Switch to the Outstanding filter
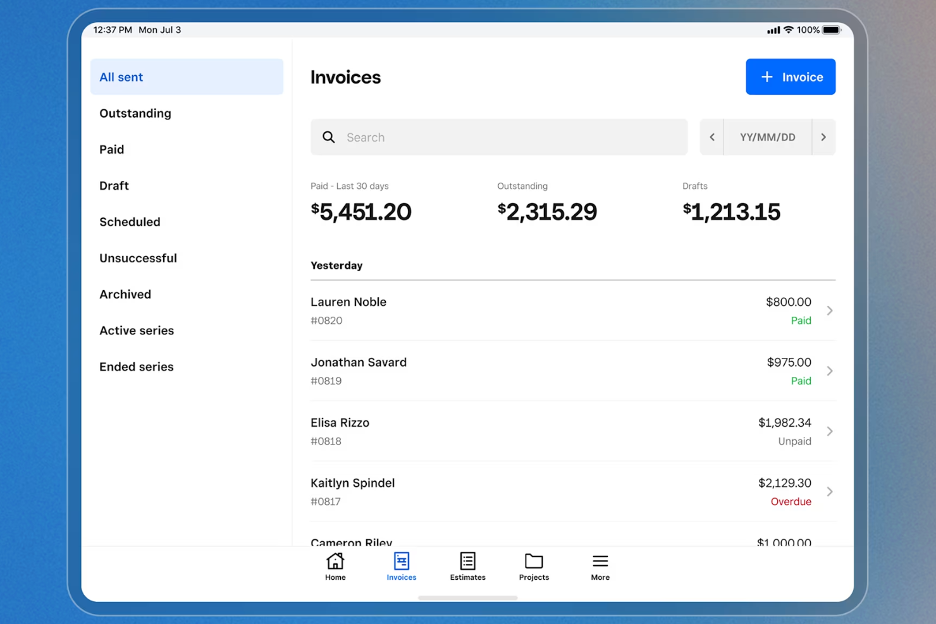The height and width of the screenshot is (624, 936). [135, 113]
